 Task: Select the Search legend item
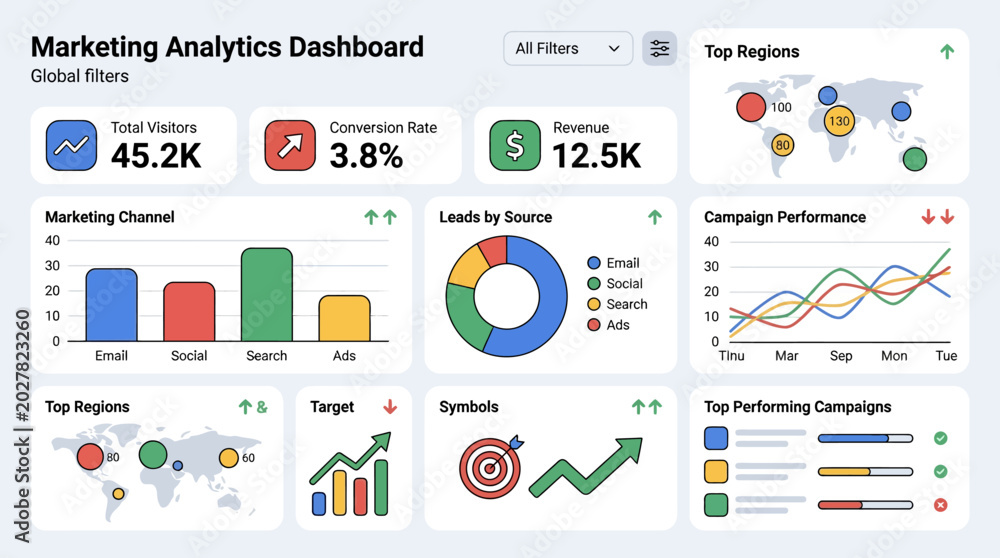(617, 304)
